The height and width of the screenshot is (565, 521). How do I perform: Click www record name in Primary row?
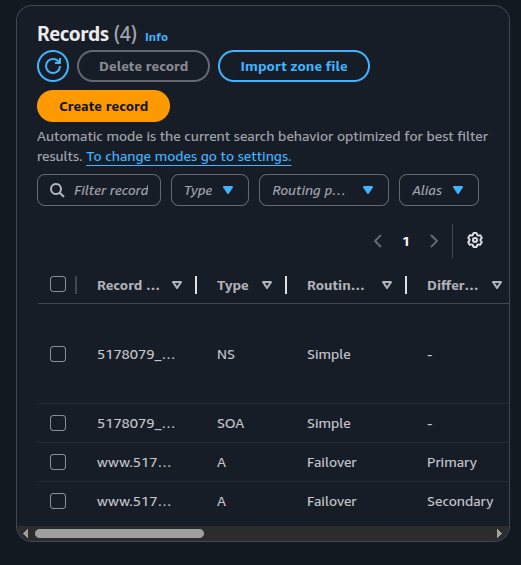click(x=134, y=463)
